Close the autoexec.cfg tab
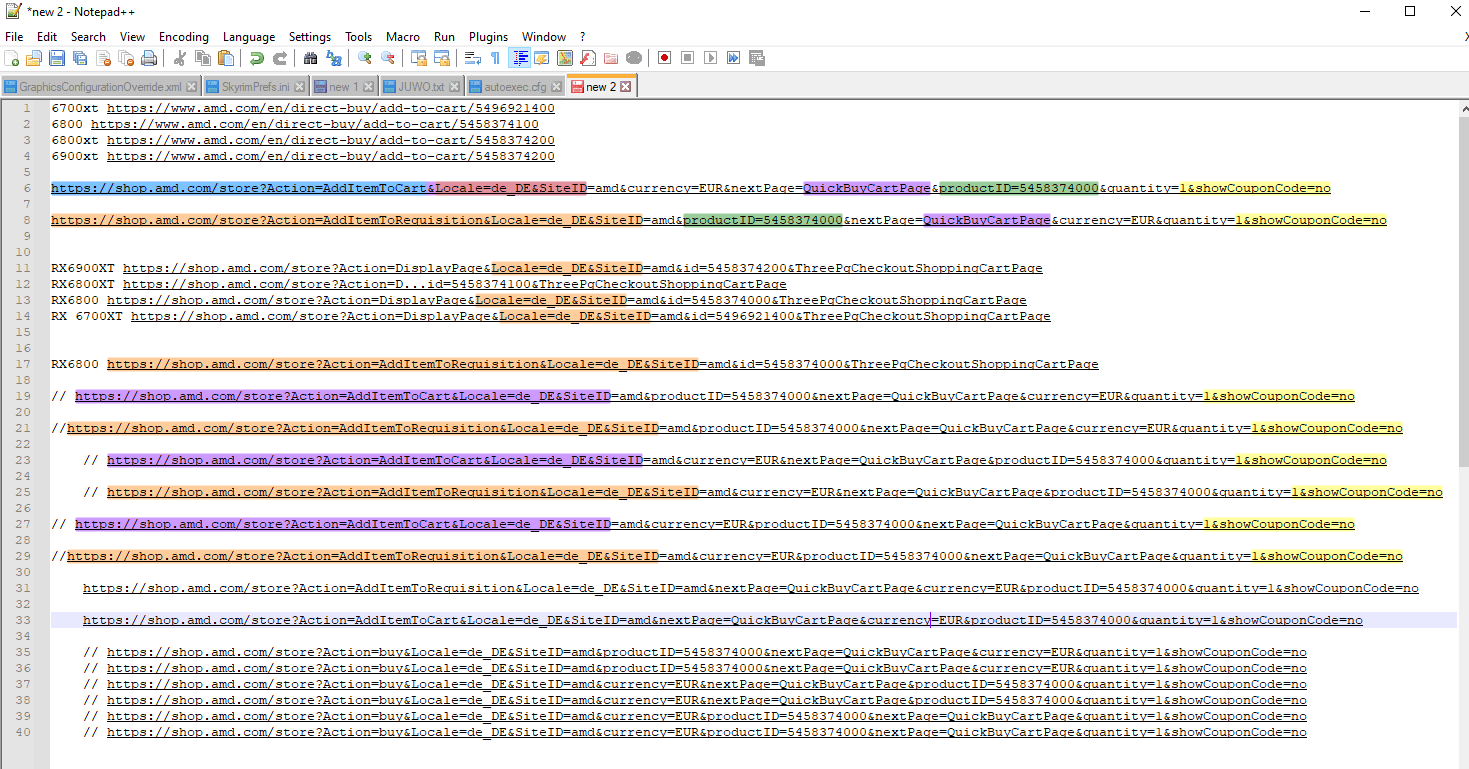The image size is (1469, 769). [x=557, y=87]
